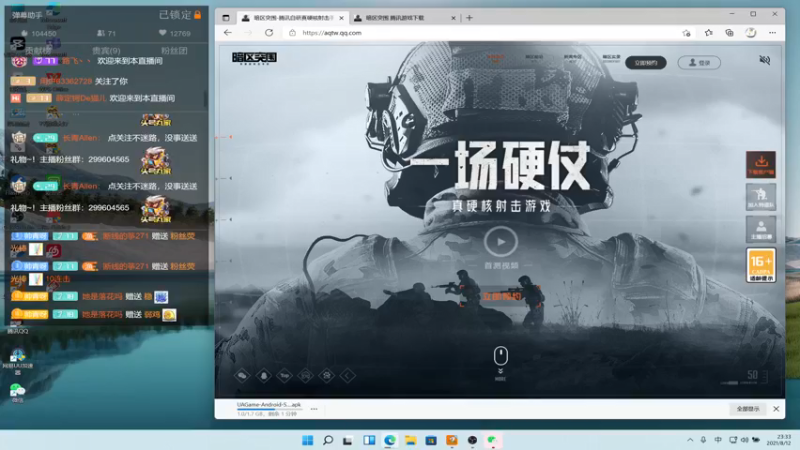800x450 pixels.
Task: Close the downloads bar
Action: [x=776, y=409]
